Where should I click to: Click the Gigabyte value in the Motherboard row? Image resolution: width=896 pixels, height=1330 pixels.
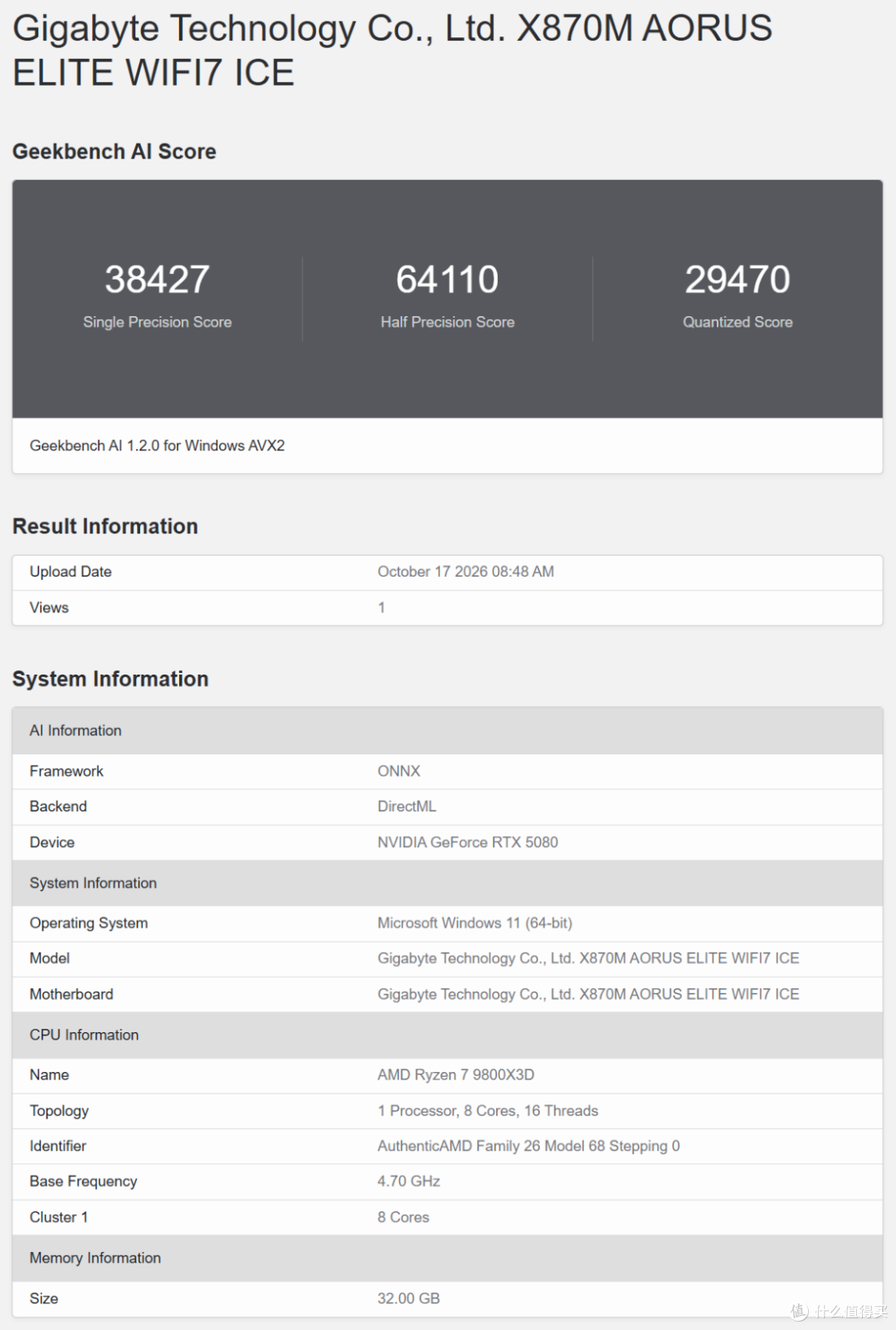click(588, 994)
